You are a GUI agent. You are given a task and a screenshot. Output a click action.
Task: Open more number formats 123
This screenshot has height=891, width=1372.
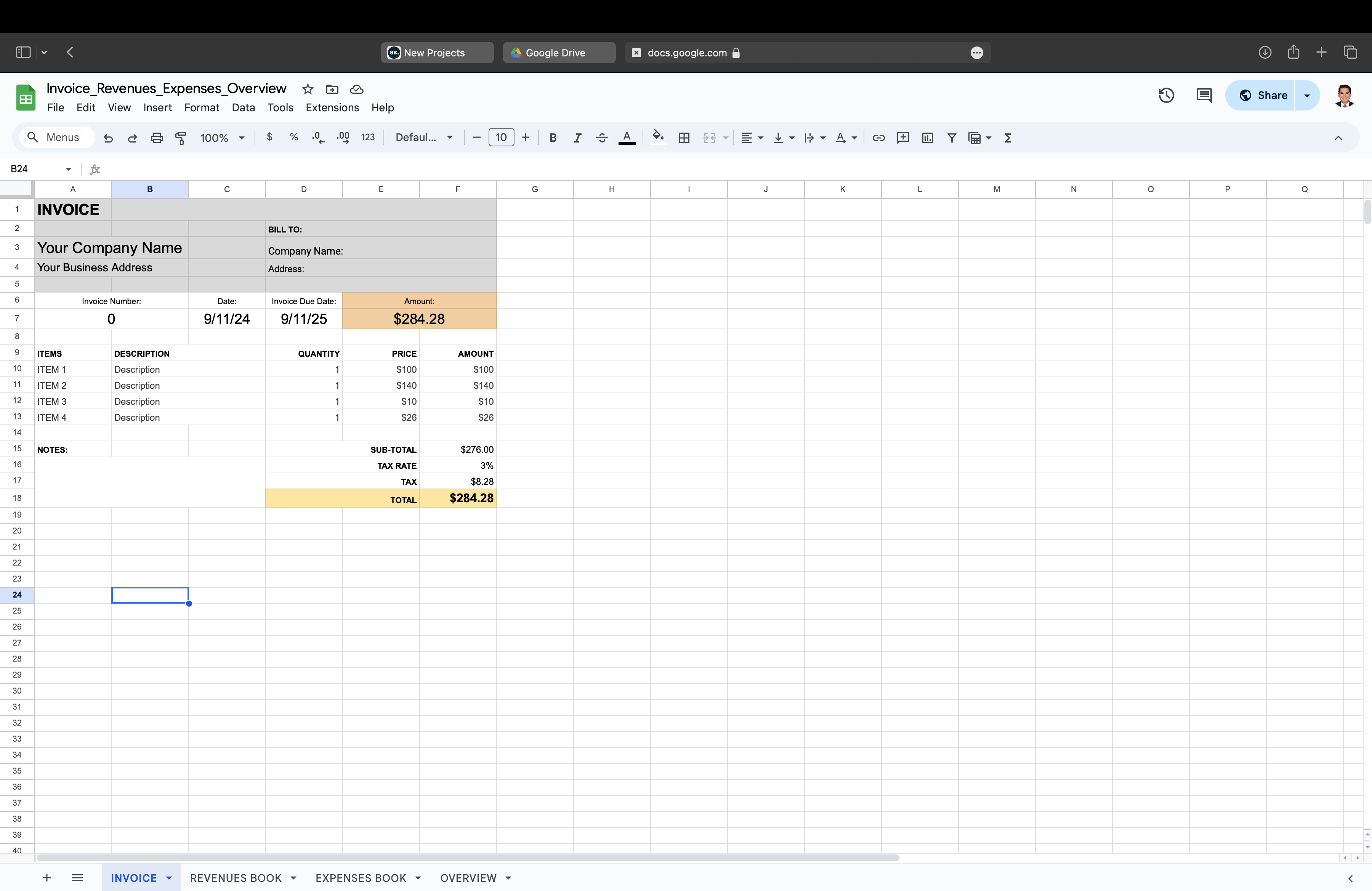click(x=368, y=137)
